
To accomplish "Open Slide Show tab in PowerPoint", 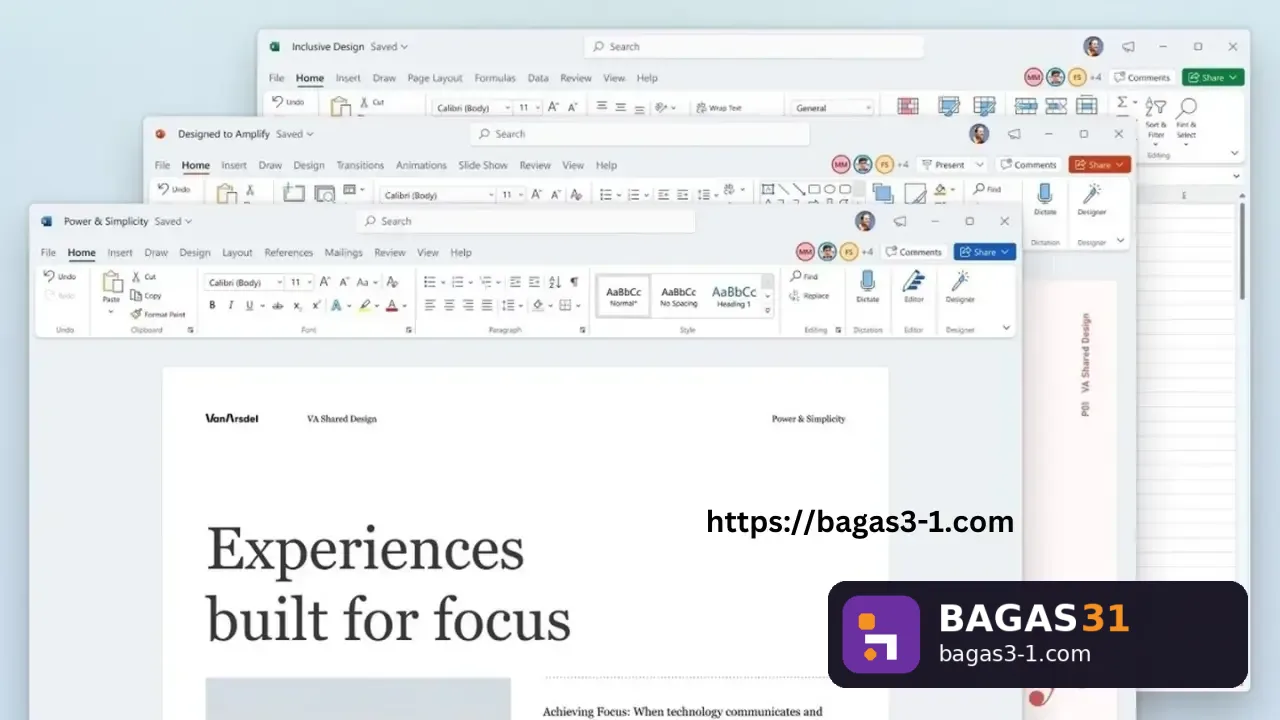I will [x=483, y=166].
